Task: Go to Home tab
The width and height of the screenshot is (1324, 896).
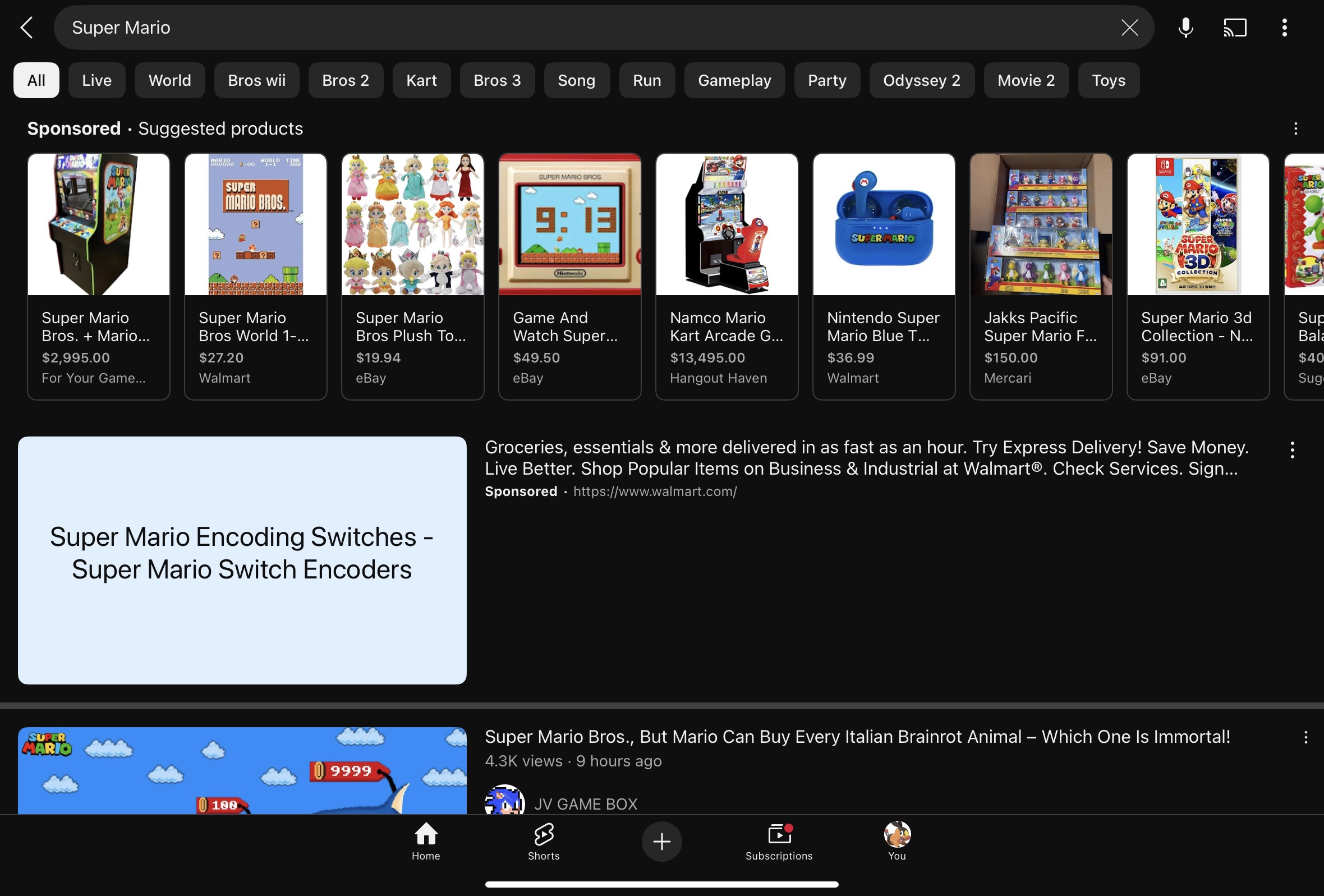Action: (x=426, y=842)
